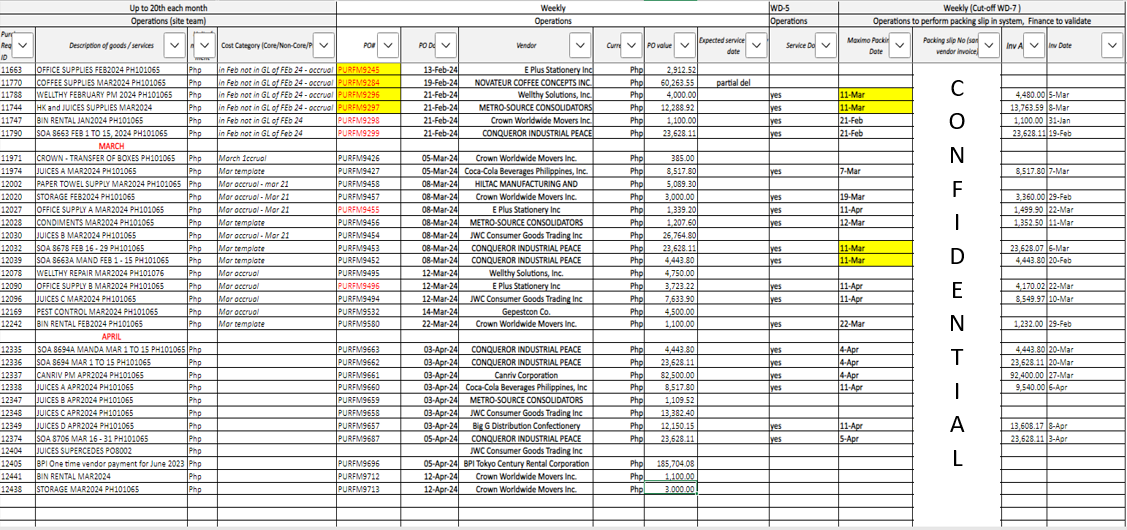The height and width of the screenshot is (530, 1127).
Task: Click 'Operations to perform packing slip in system' header
Action: [983, 22]
